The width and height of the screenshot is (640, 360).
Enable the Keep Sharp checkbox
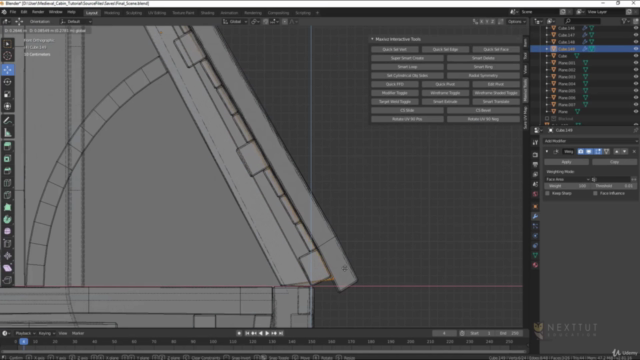547,193
